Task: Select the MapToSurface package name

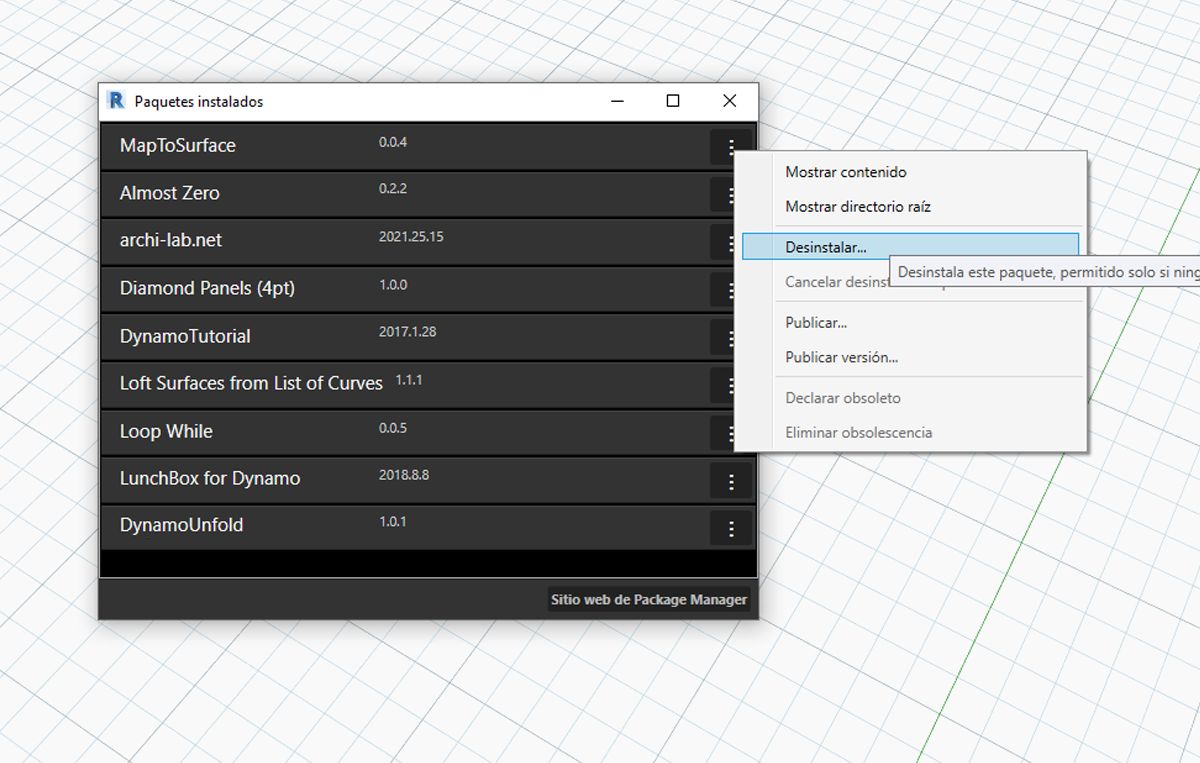Action: pyautogui.click(x=178, y=146)
